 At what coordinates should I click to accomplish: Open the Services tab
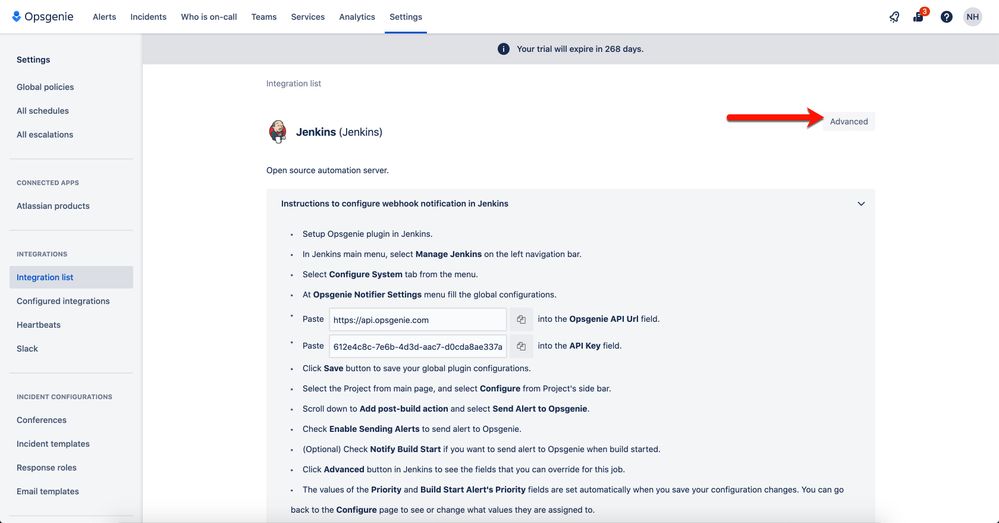(308, 17)
